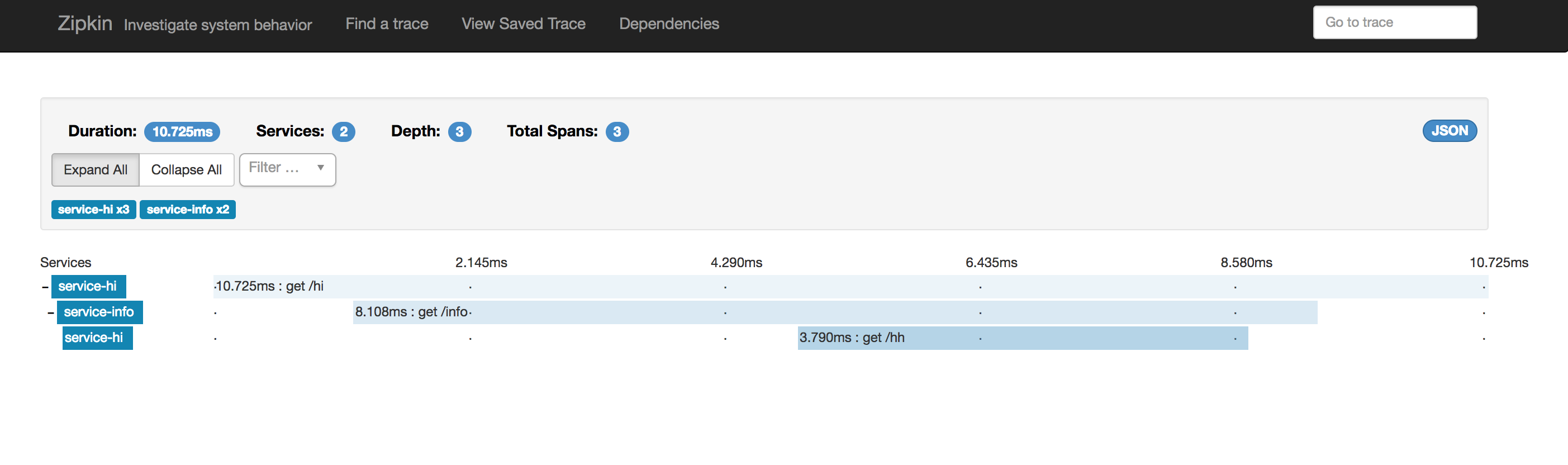Click Expand All button

click(x=96, y=170)
